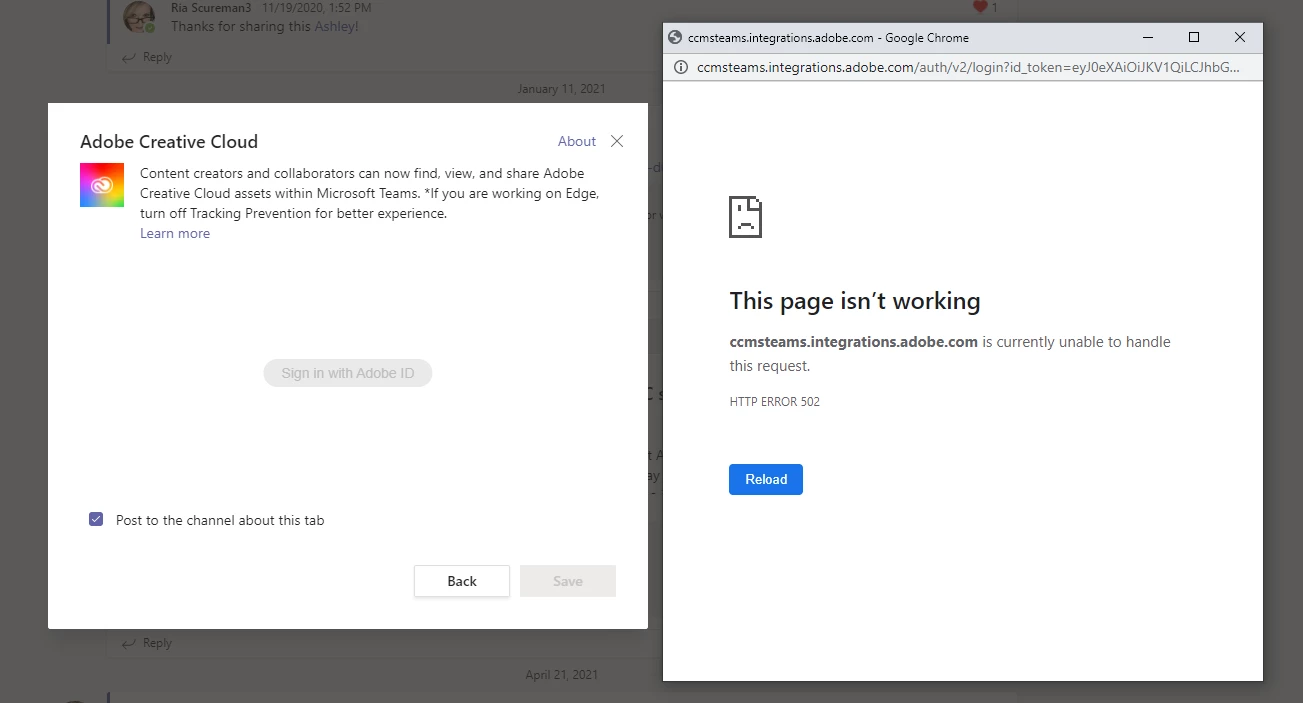Viewport: 1303px width, 703px height.
Task: Click Reply link below the dialog in Teams
Action: point(147,643)
